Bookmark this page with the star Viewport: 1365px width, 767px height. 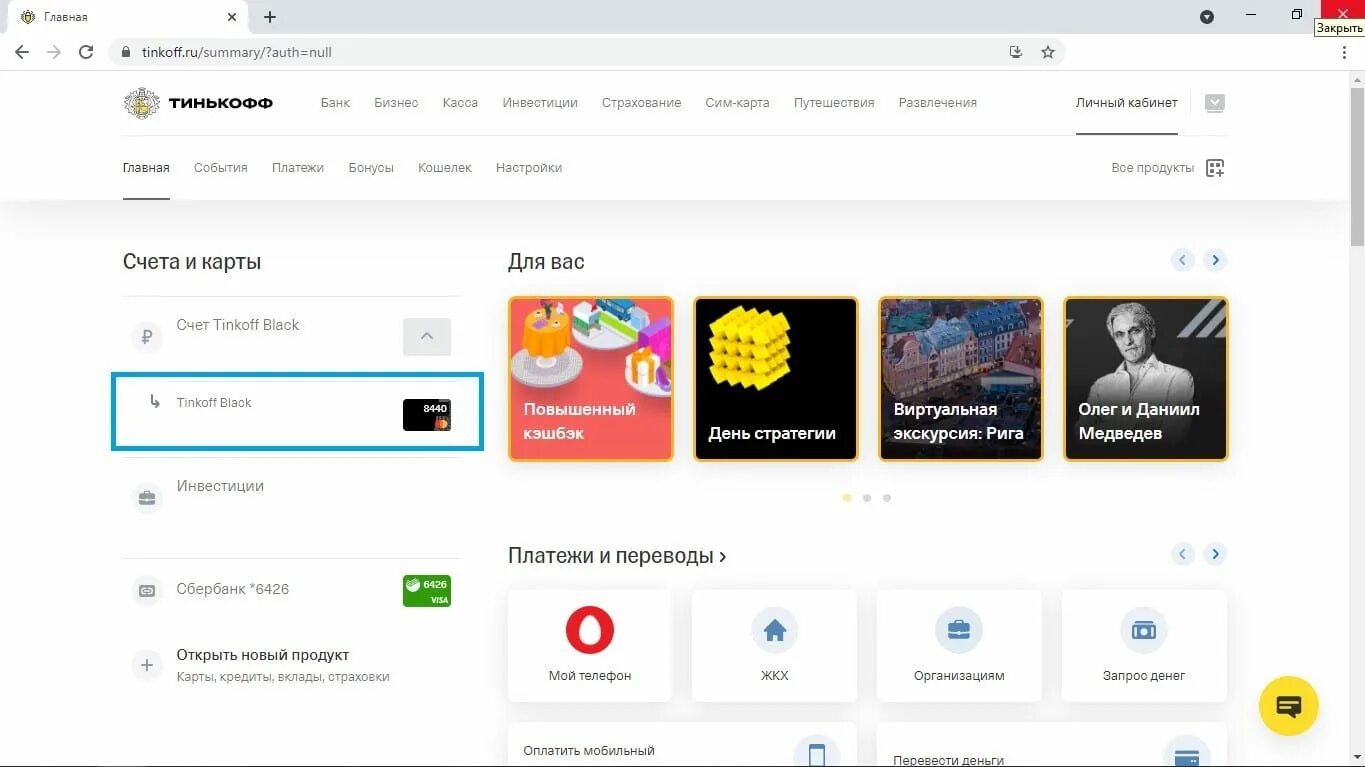[1048, 52]
